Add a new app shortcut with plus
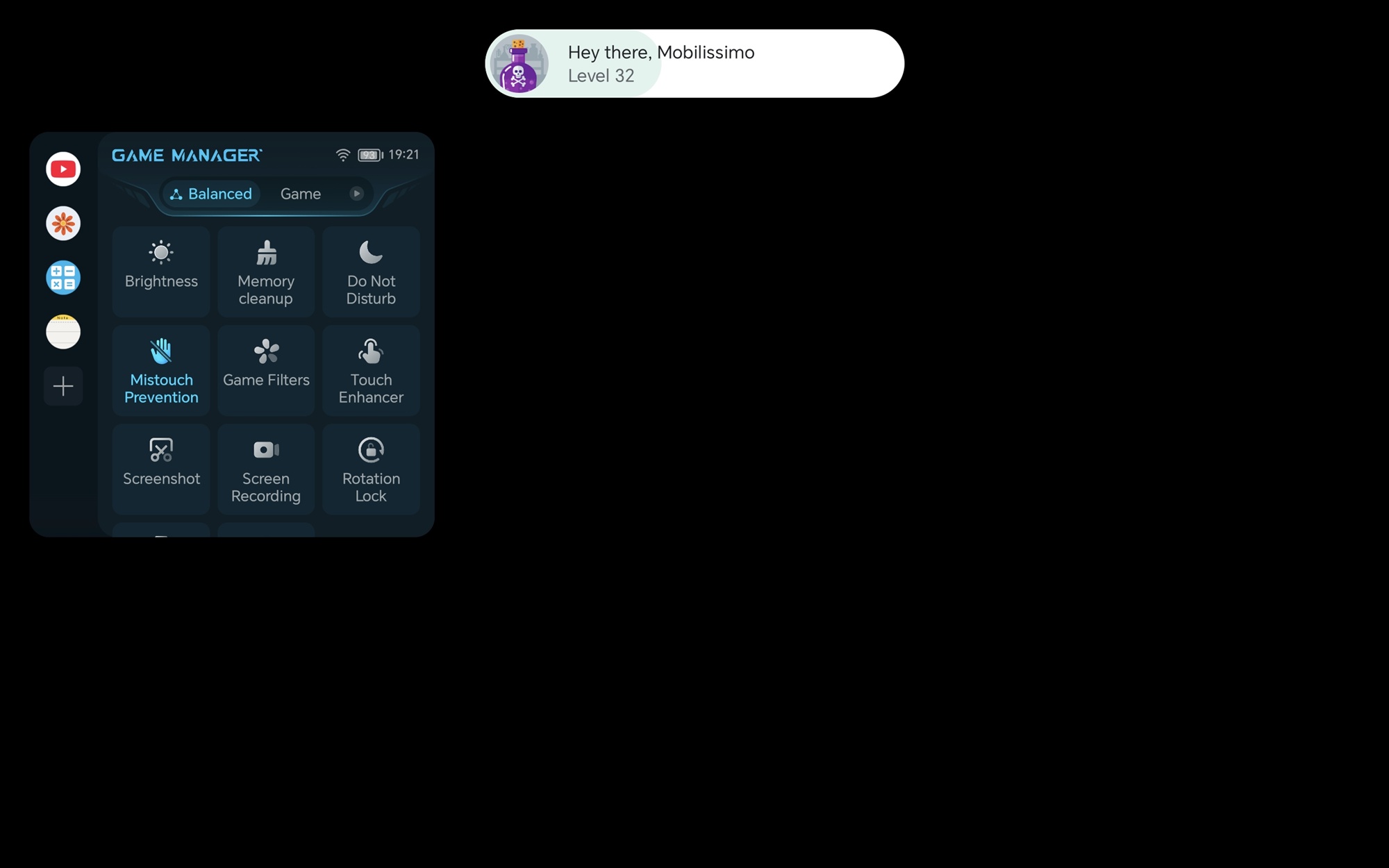 click(x=63, y=386)
